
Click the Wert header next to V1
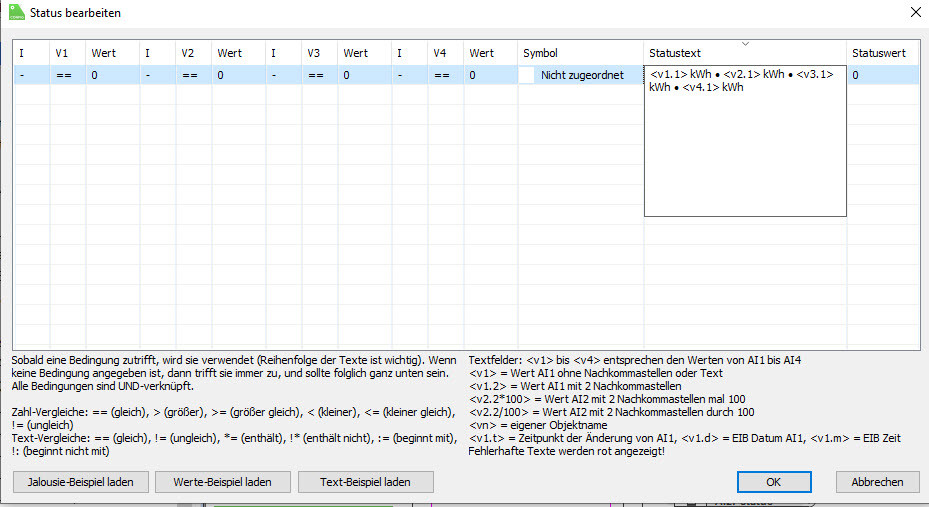(113, 53)
